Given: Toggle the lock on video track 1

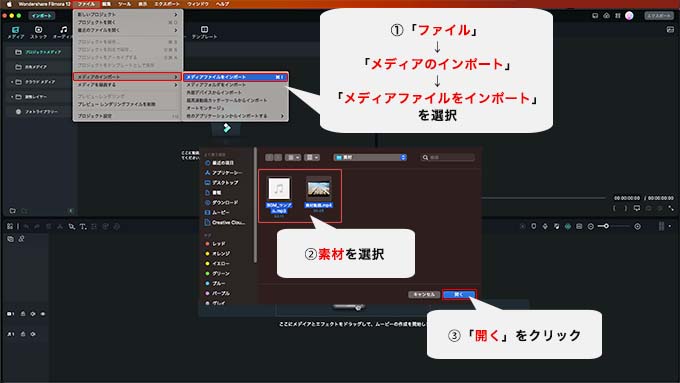Looking at the screenshot, I should click(x=23, y=314).
